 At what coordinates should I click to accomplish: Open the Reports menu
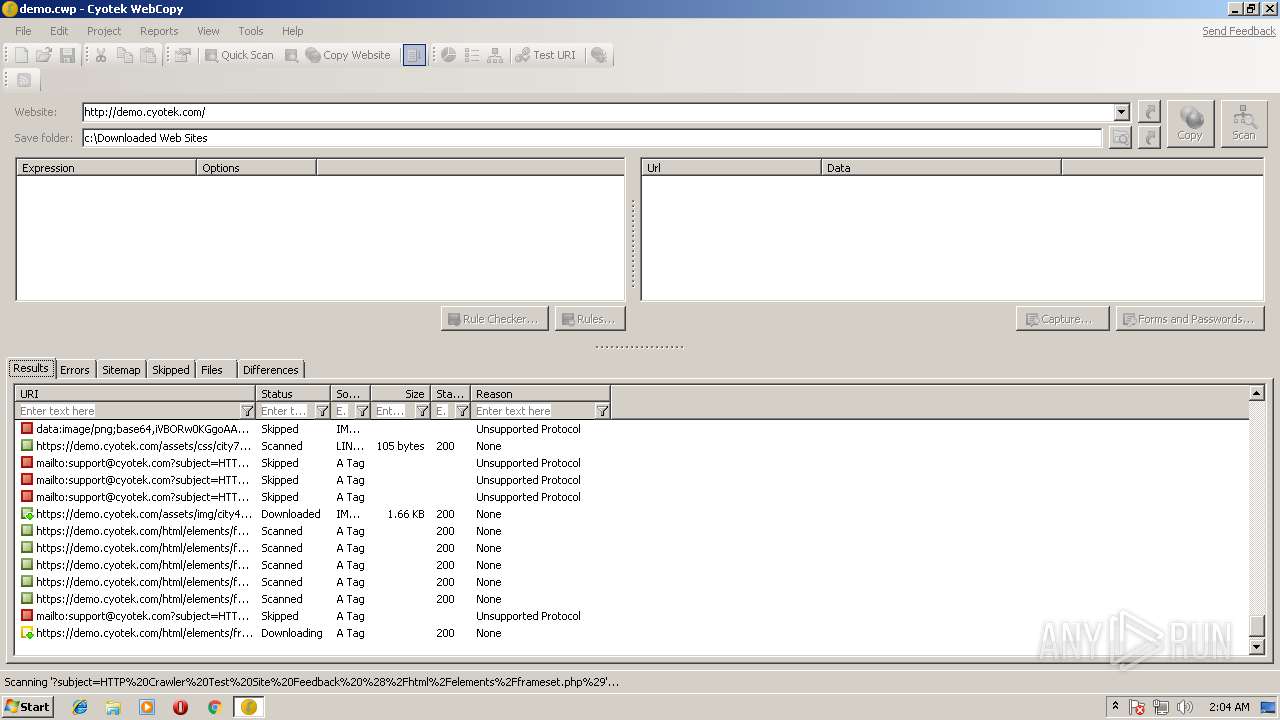[159, 31]
